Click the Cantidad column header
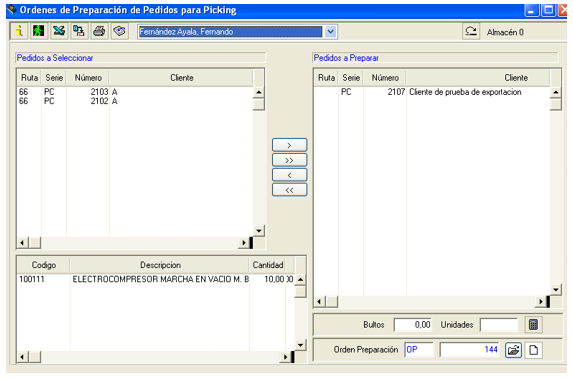Screen dimensions: 573x378 click(268, 265)
